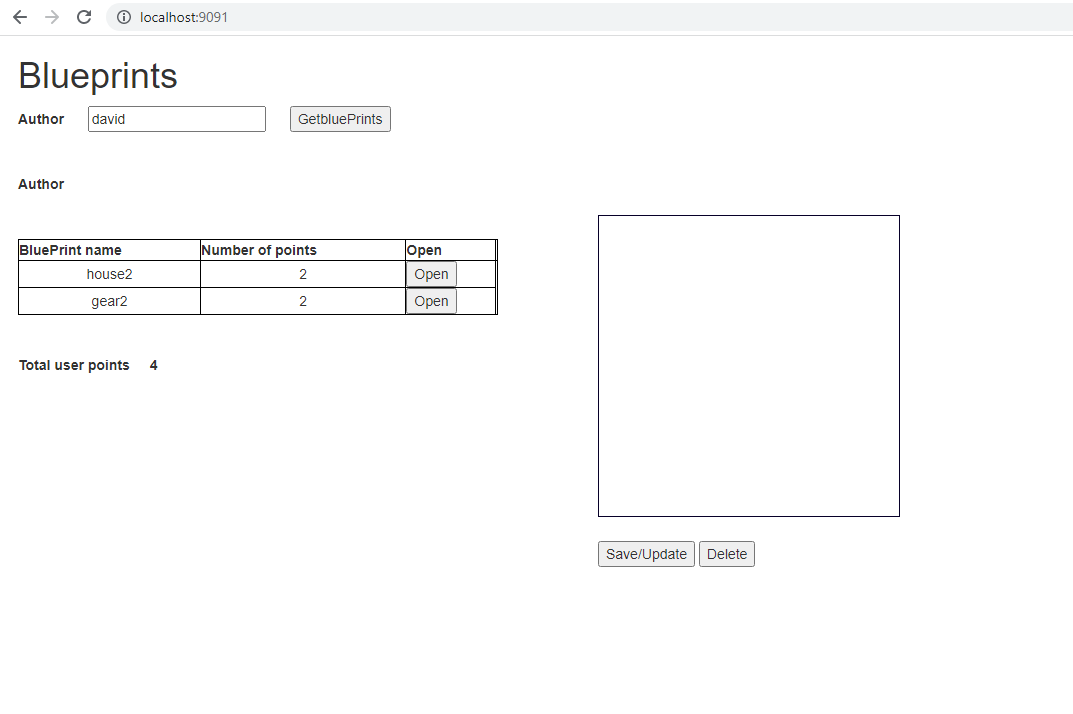1073x714 pixels.
Task: Click the Total user points label
Action: click(x=74, y=365)
